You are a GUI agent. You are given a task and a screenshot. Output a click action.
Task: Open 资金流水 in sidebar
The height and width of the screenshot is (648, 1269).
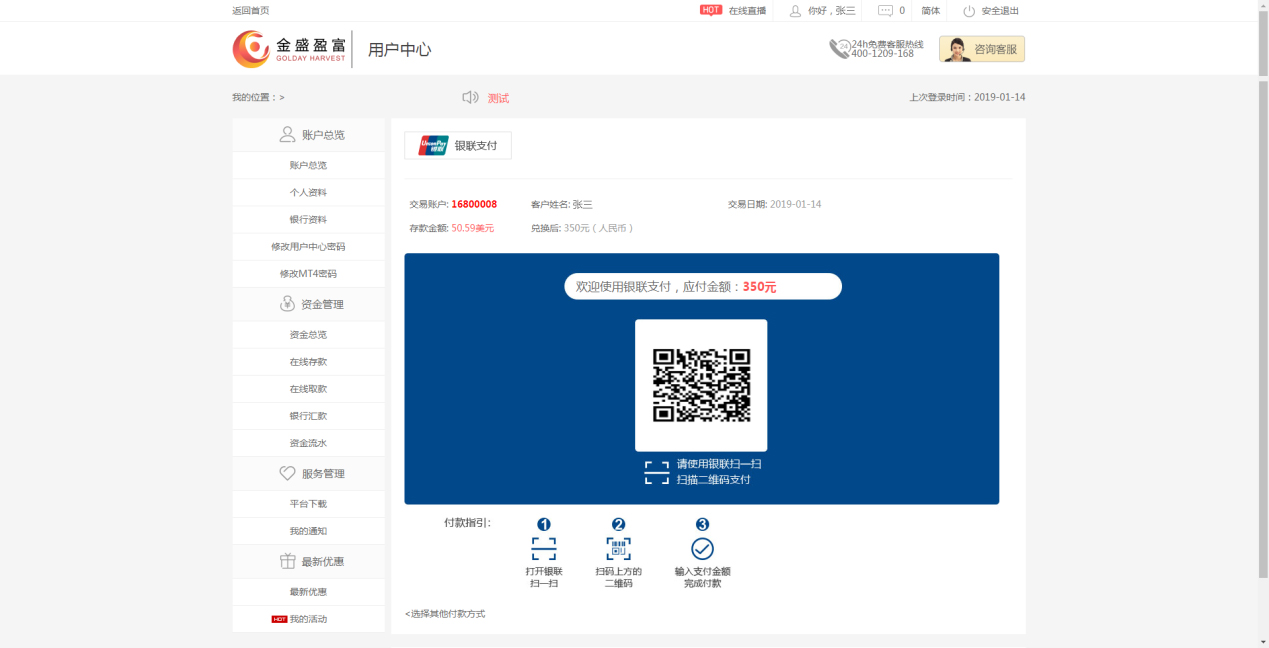click(308, 443)
